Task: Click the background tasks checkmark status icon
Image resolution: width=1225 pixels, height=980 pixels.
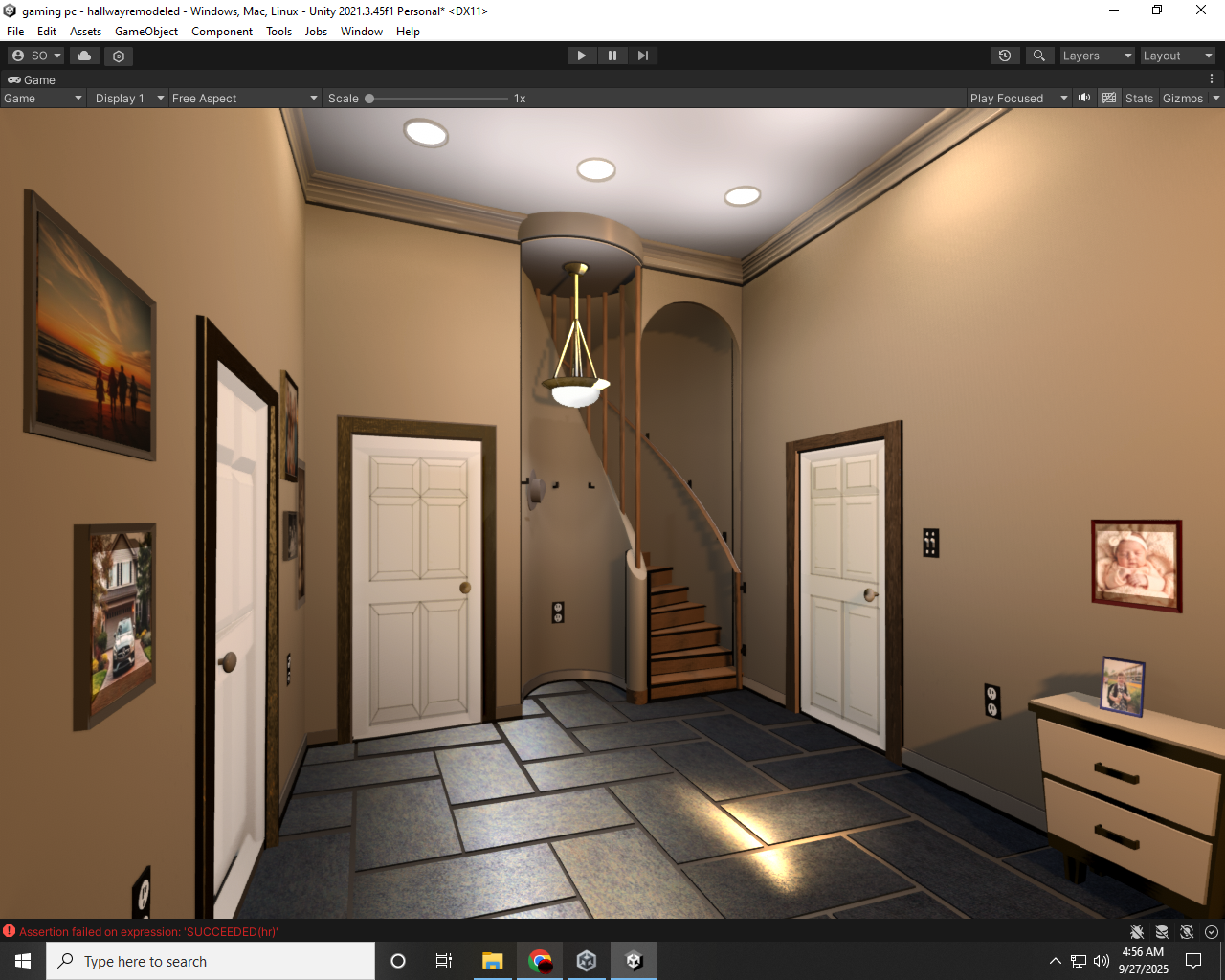Action: coord(1212,932)
